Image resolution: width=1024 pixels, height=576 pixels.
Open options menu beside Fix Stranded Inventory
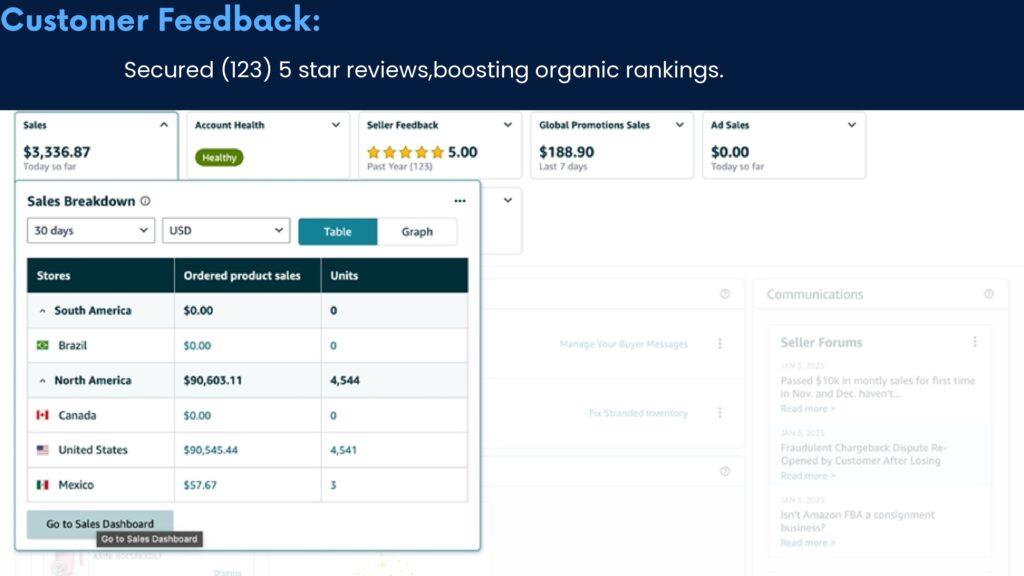(720, 413)
